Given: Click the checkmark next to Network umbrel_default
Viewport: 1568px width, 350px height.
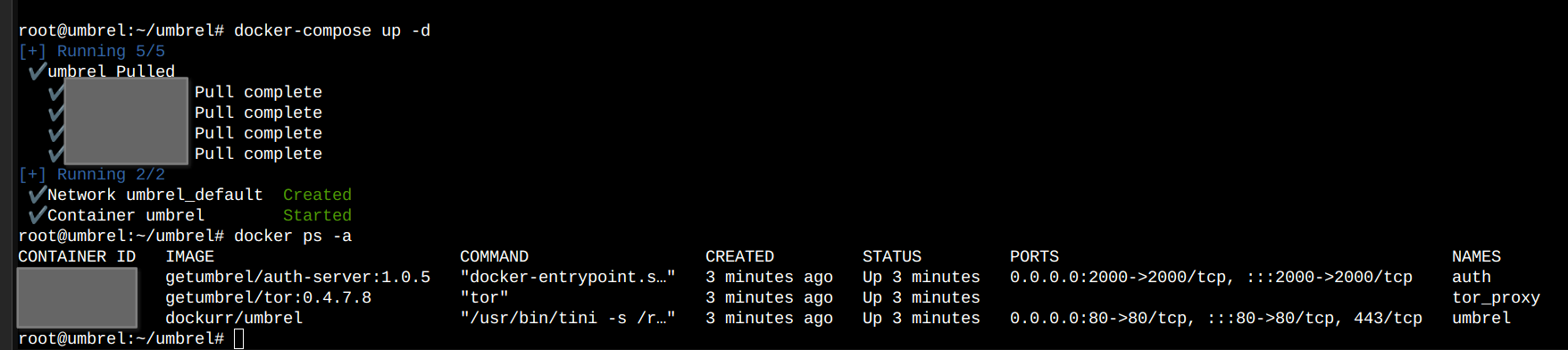Looking at the screenshot, I should [x=38, y=194].
